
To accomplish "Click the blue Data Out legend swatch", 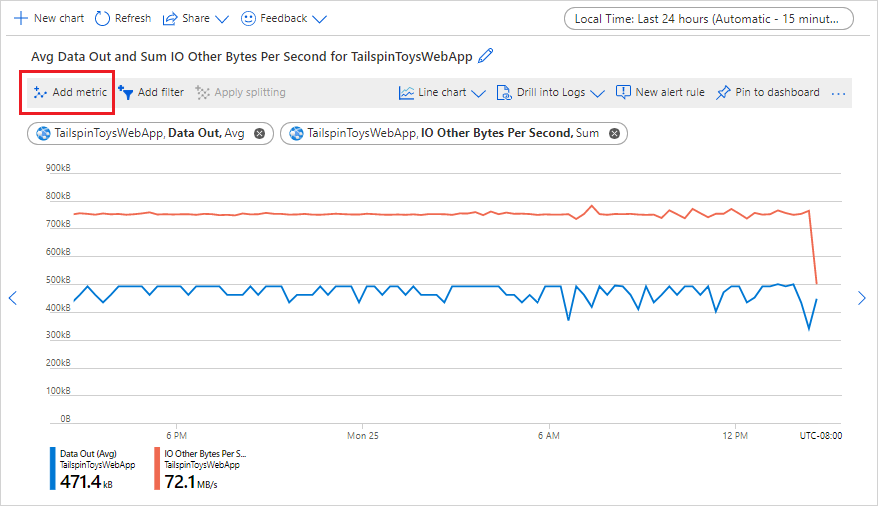I will (53, 468).
